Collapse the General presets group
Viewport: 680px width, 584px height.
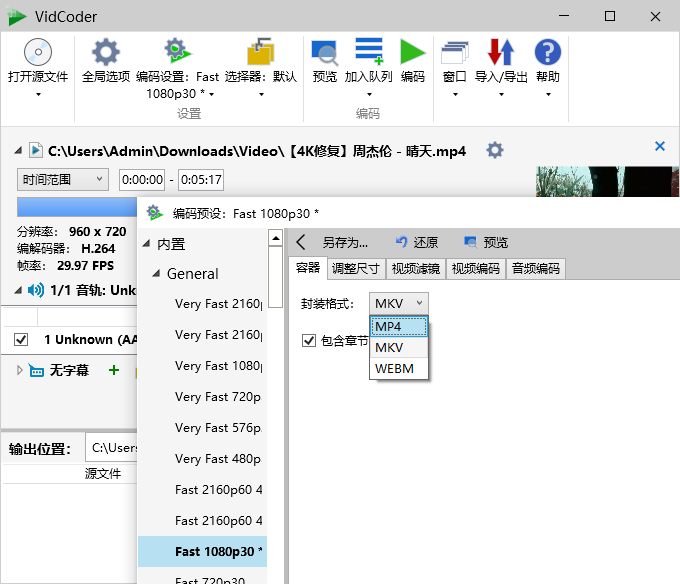pyautogui.click(x=157, y=274)
